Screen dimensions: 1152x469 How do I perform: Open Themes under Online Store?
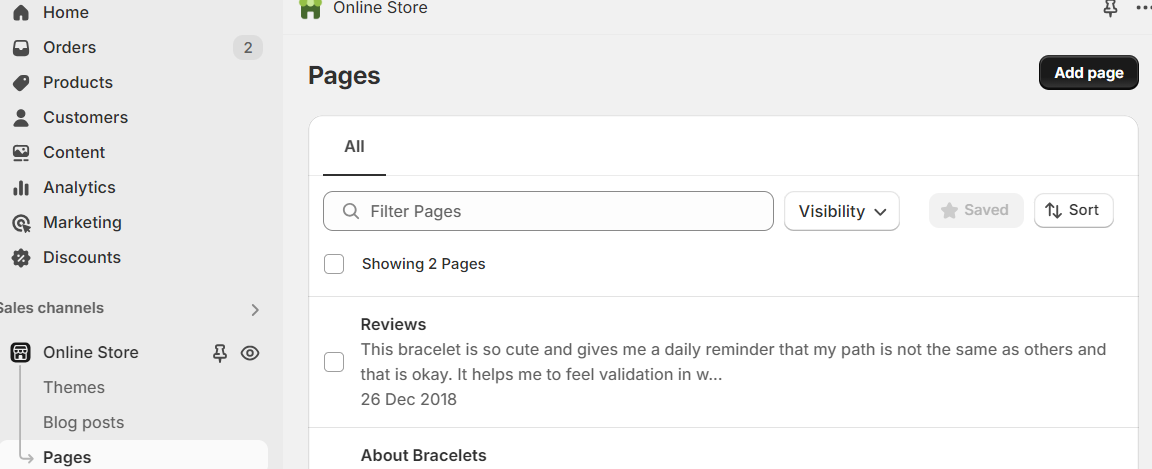click(74, 387)
